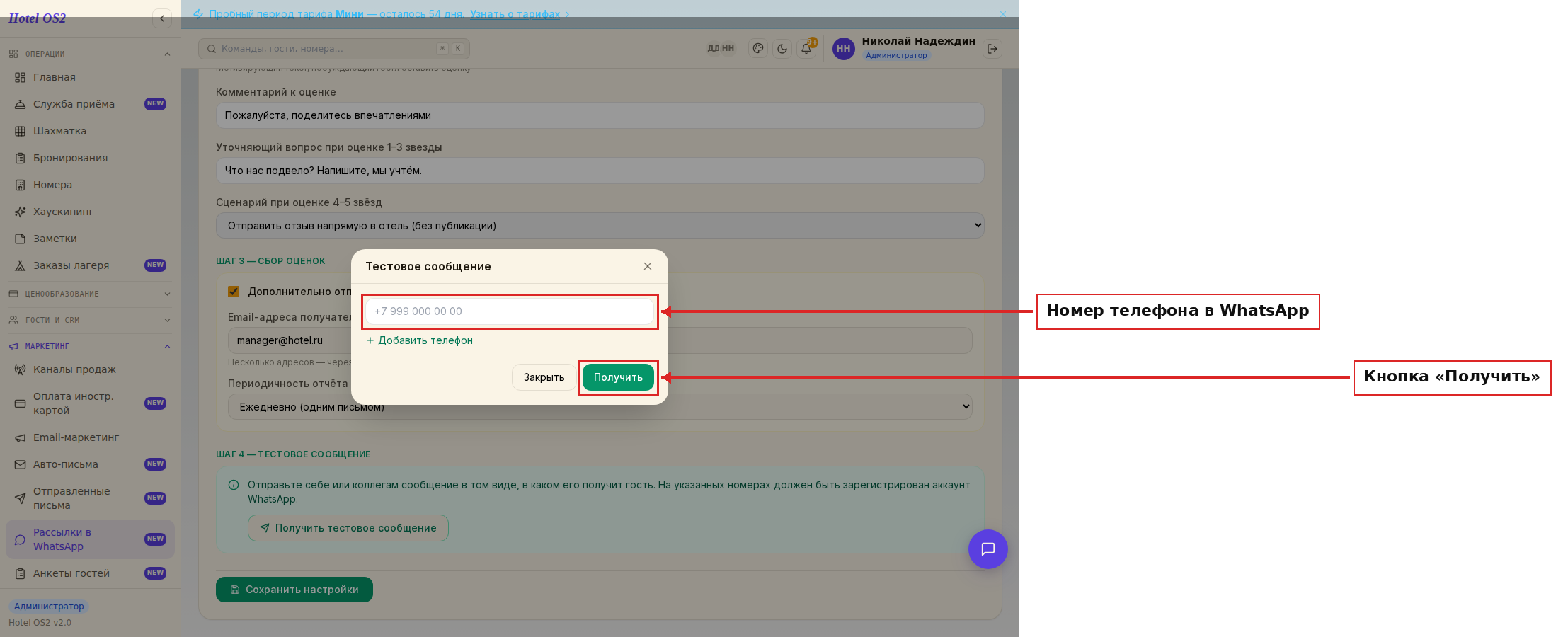Click the Служба приёма bell icon
1568x637 pixels.
20,104
